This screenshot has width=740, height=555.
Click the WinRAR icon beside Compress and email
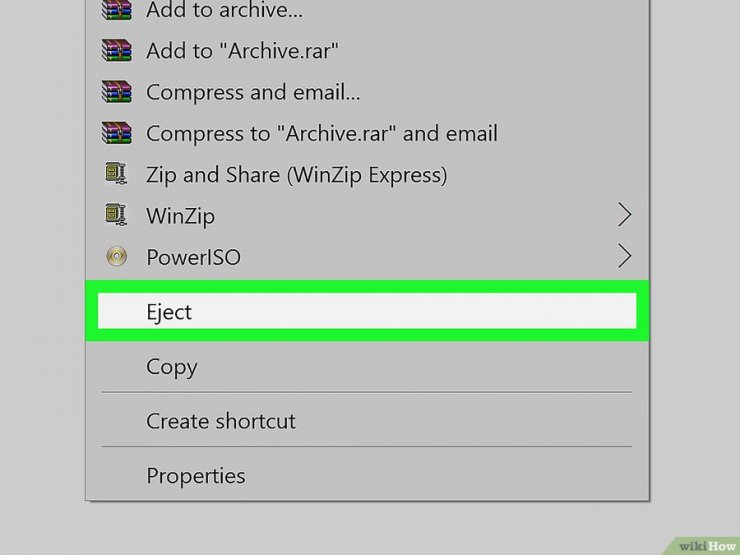[x=117, y=92]
